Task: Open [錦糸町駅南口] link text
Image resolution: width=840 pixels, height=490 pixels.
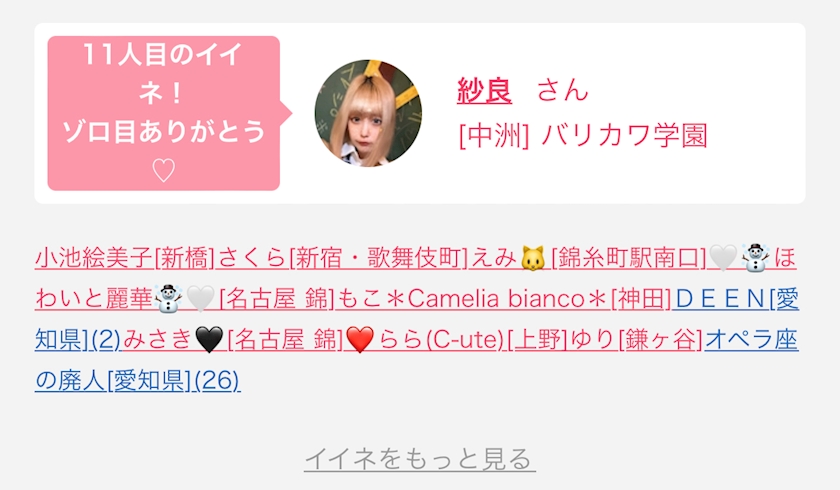Action: 629,258
